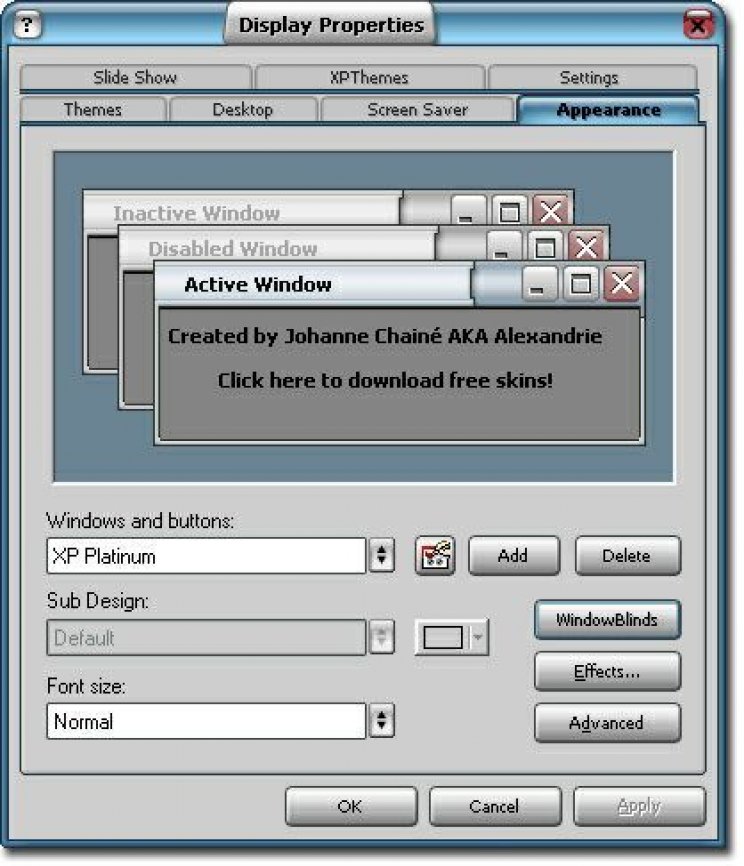Image resolution: width=744 pixels, height=866 pixels.
Task: Click Disabled Window preview close icon
Action: click(x=585, y=246)
